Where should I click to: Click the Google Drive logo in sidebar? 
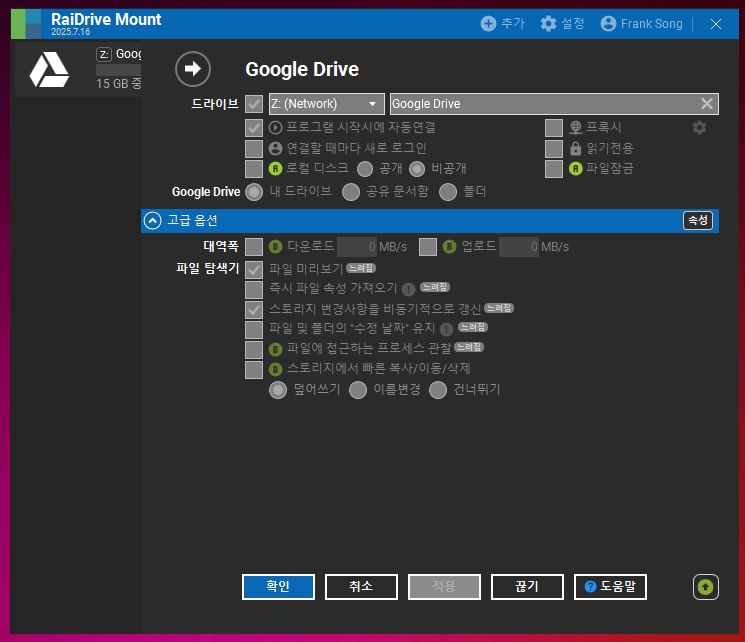49,70
